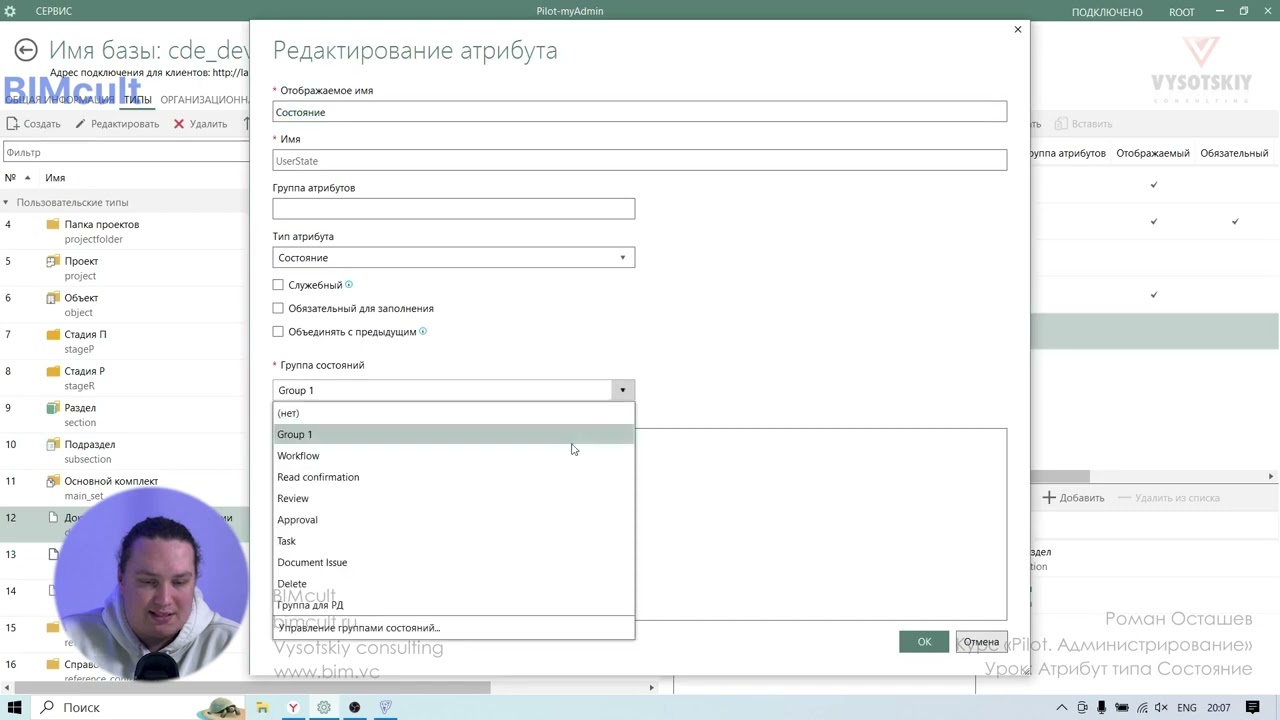
Task: Choose Approval option in list
Action: [x=453, y=520]
